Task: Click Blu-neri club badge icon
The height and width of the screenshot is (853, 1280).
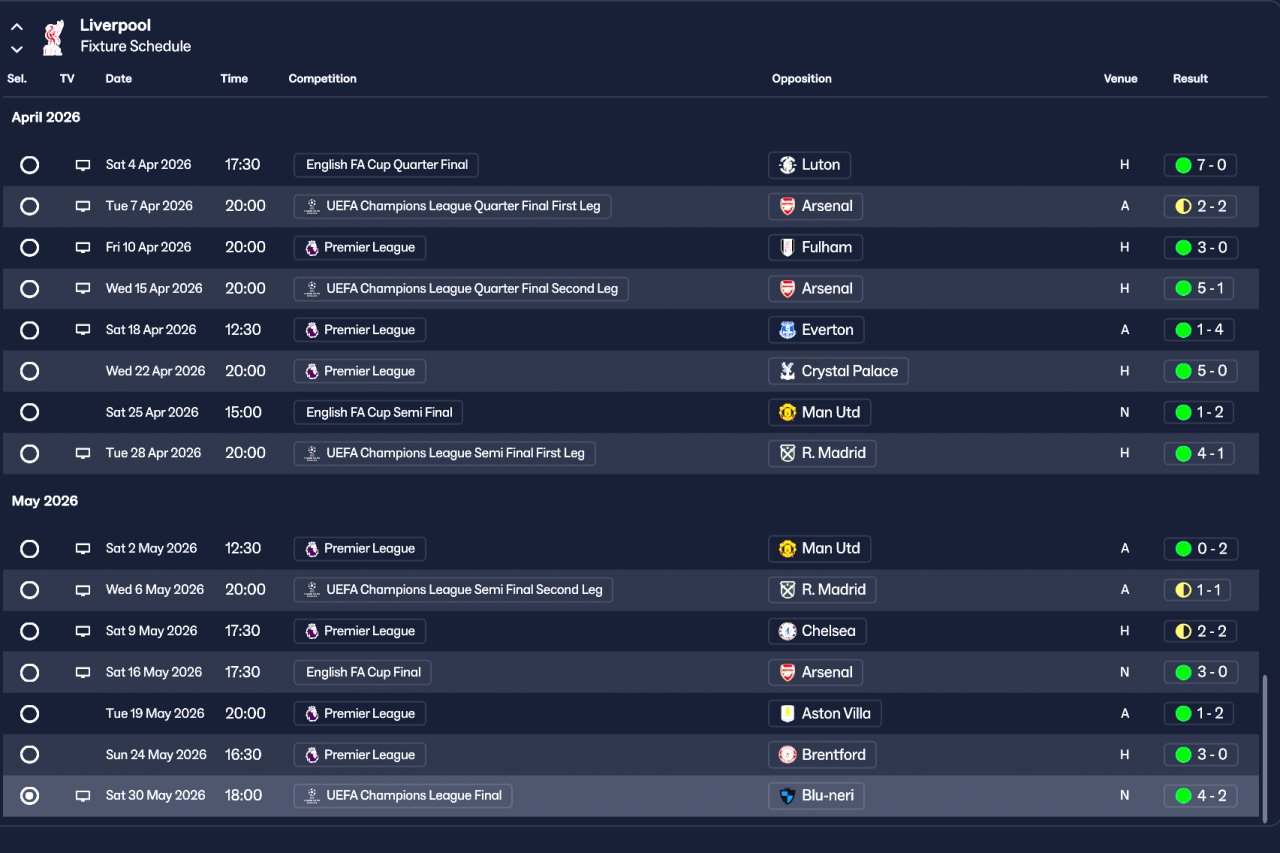Action: pyautogui.click(x=787, y=796)
